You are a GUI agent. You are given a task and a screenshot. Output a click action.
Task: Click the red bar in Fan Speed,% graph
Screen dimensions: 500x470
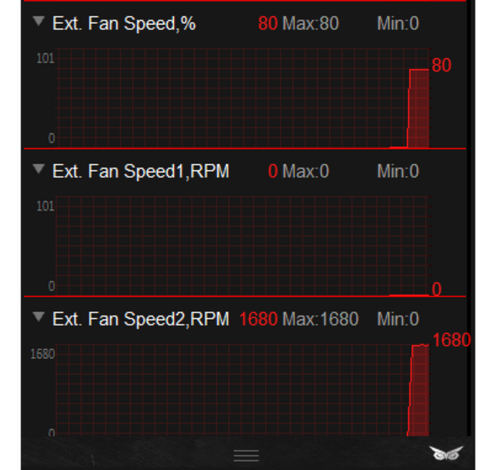click(419, 109)
